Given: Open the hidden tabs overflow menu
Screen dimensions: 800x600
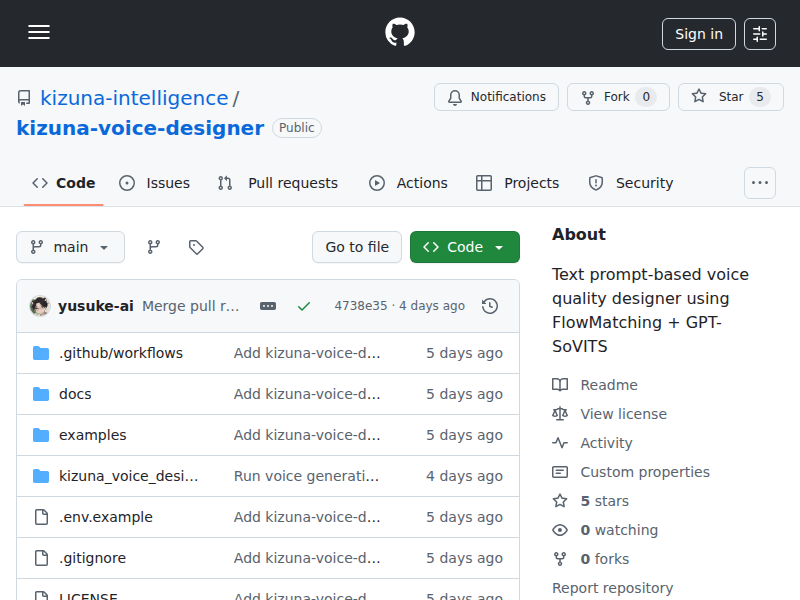Looking at the screenshot, I should [x=759, y=183].
